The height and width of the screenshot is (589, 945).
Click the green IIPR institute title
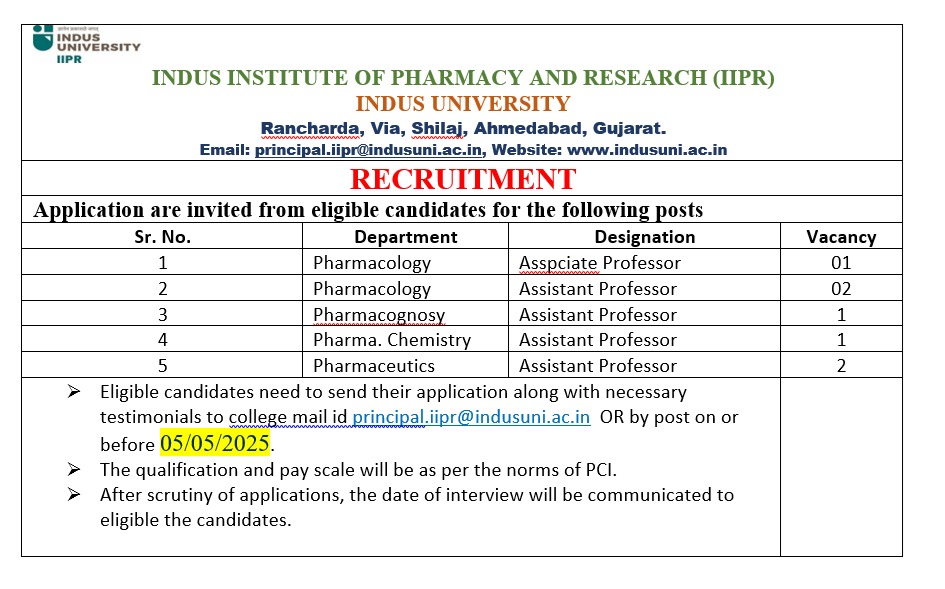463,78
